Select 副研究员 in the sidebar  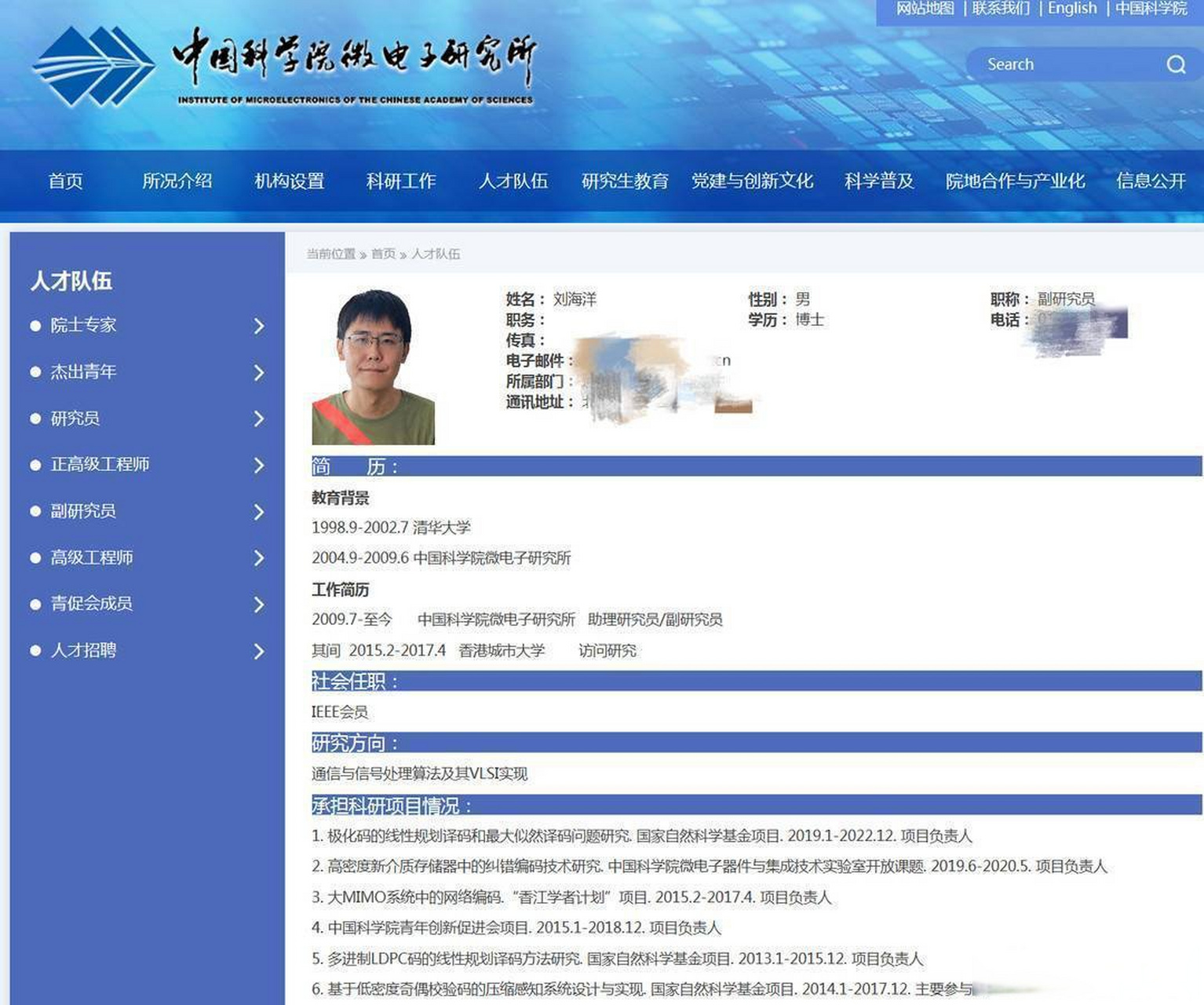[x=84, y=511]
